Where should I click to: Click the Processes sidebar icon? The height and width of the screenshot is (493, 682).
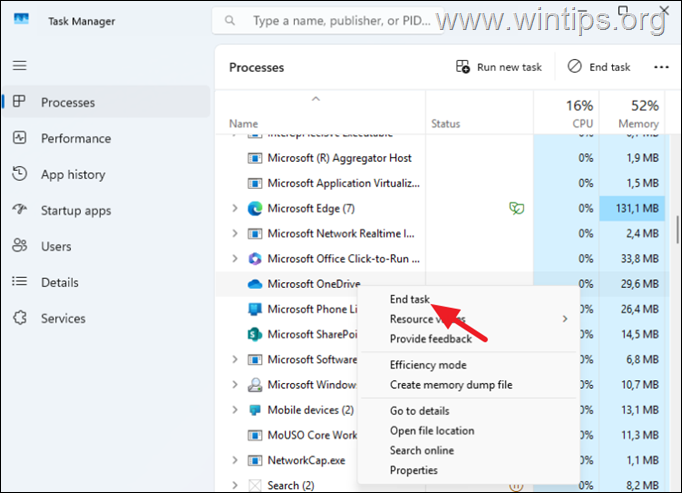20,102
